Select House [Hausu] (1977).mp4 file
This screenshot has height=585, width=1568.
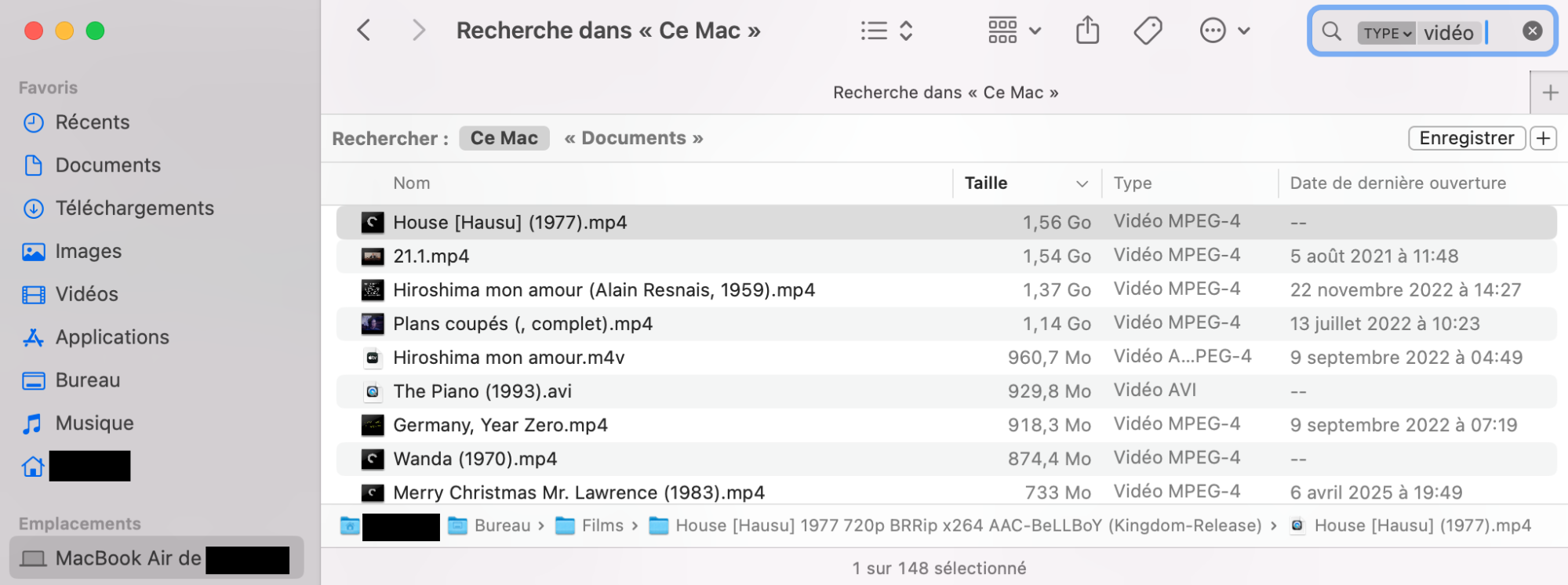coord(946,223)
